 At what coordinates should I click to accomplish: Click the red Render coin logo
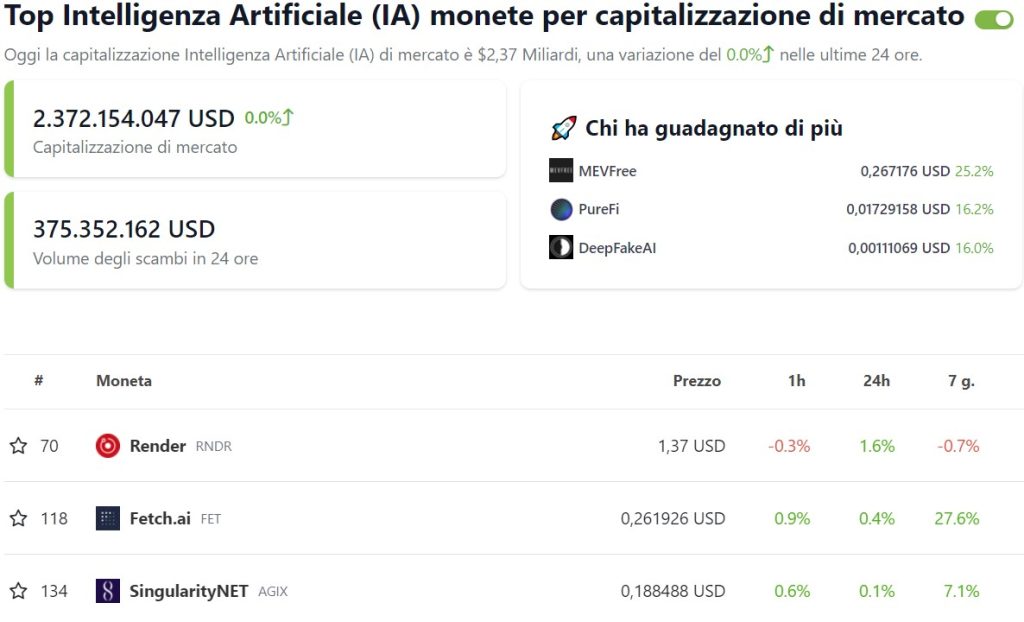(108, 446)
